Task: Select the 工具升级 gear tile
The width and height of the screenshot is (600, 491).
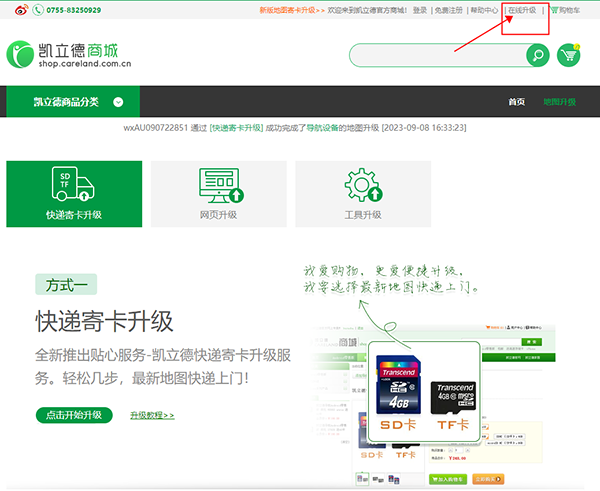Action: coord(363,194)
